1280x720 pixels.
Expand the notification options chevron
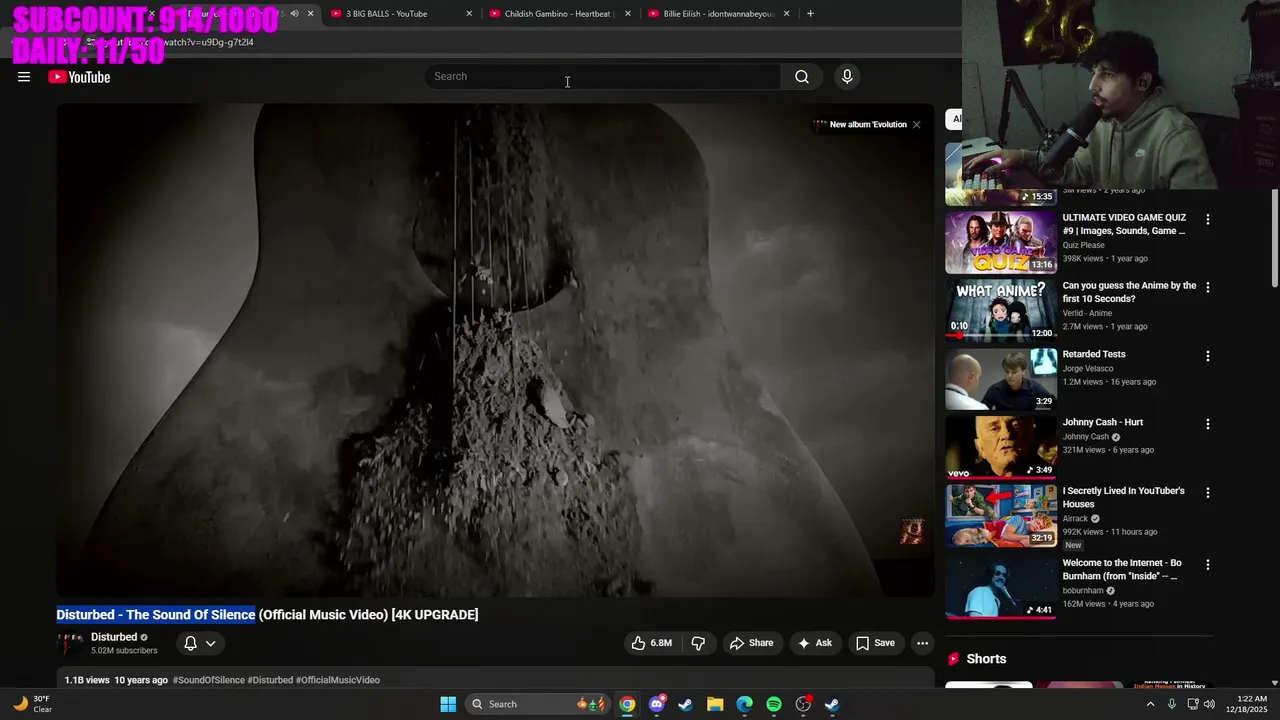(x=210, y=643)
